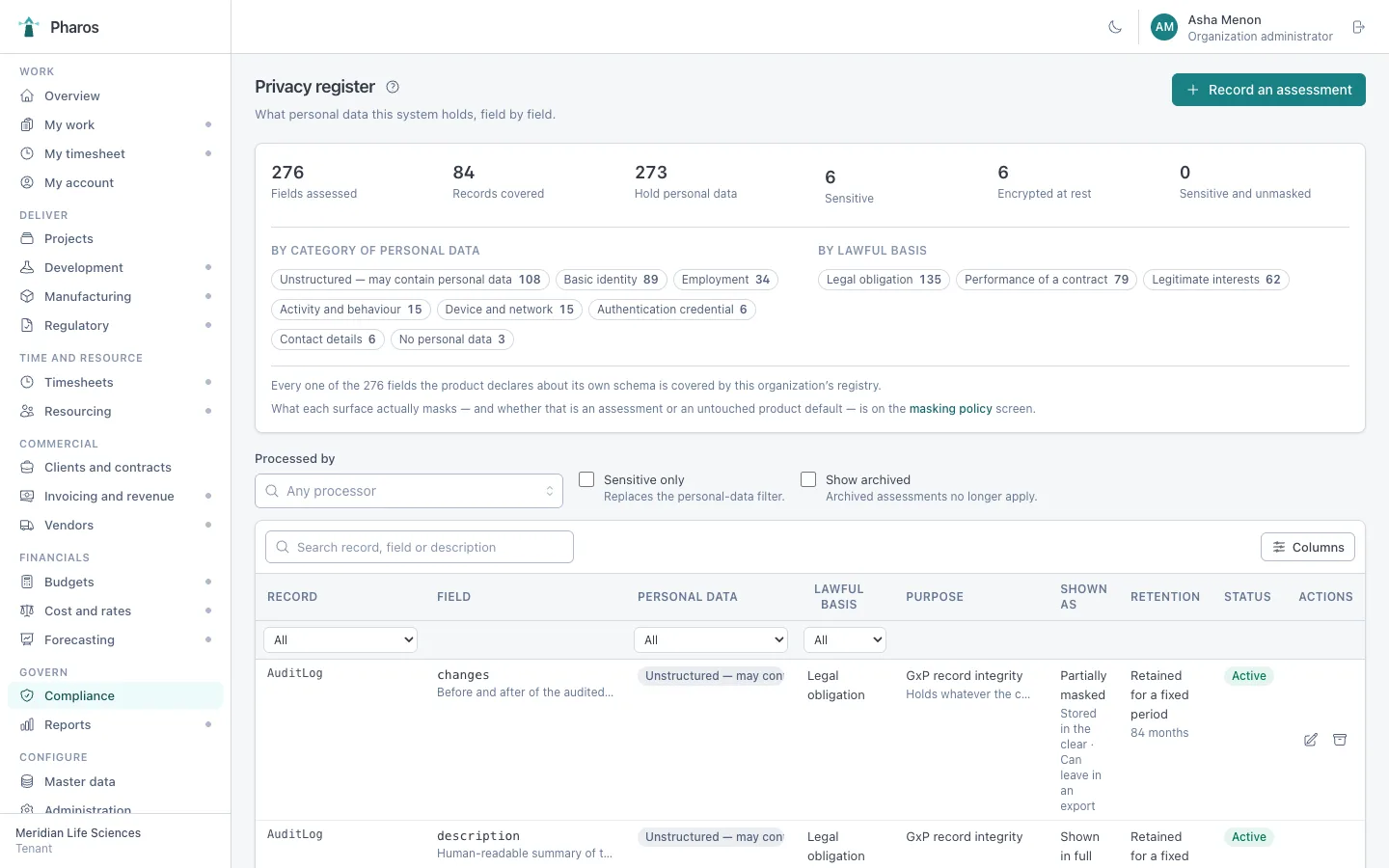The width and height of the screenshot is (1389, 868).
Task: Open the Record column filter dropdown
Action: 340,639
